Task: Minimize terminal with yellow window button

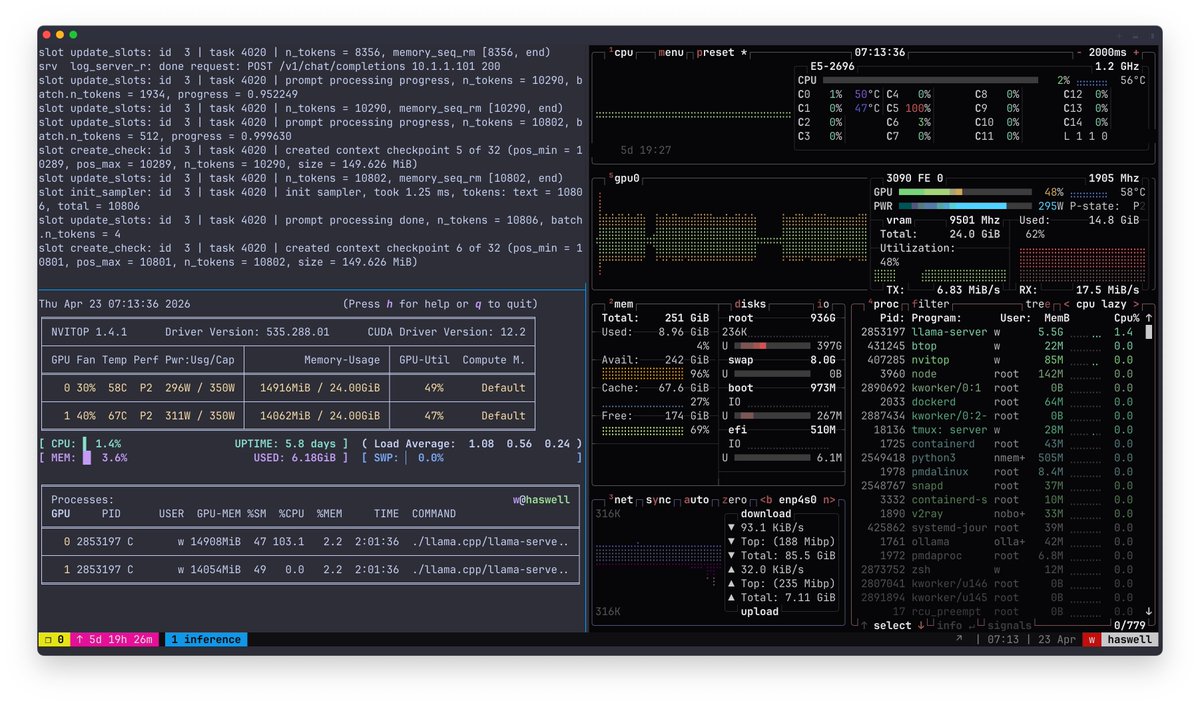Action: pos(60,35)
